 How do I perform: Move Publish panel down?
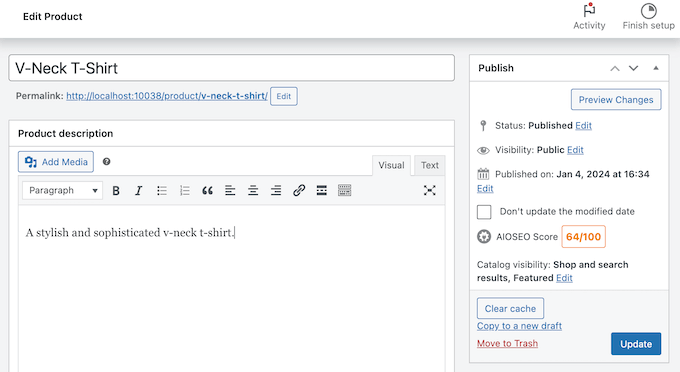coord(634,69)
